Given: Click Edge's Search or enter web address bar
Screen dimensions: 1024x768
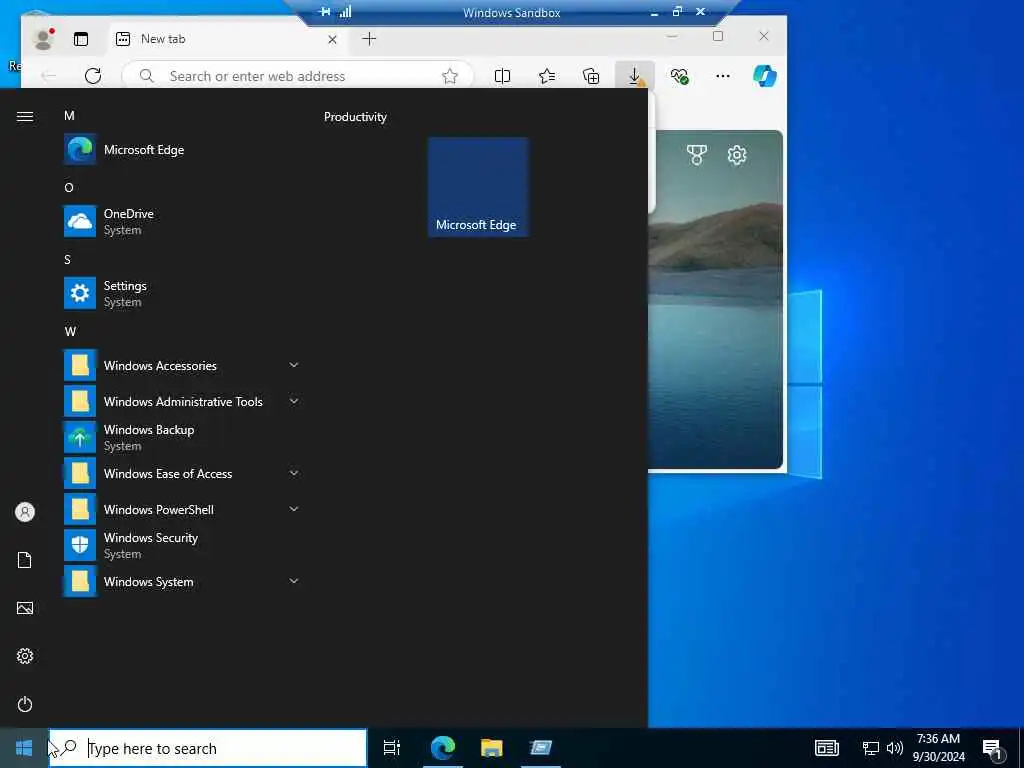Looking at the screenshot, I should point(297,76).
